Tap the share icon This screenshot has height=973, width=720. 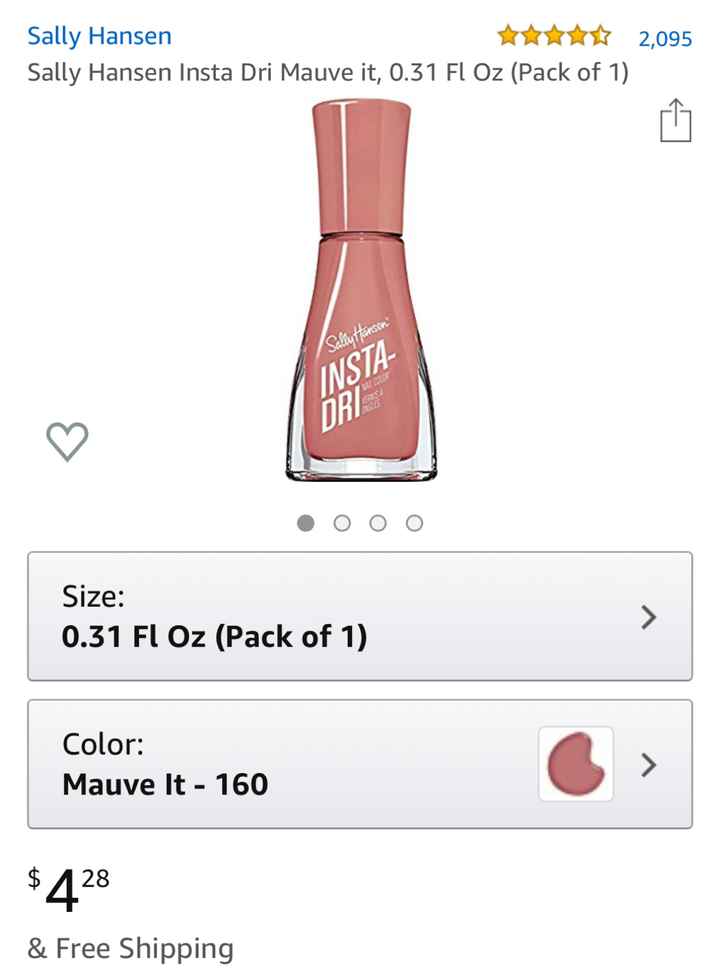(x=675, y=121)
